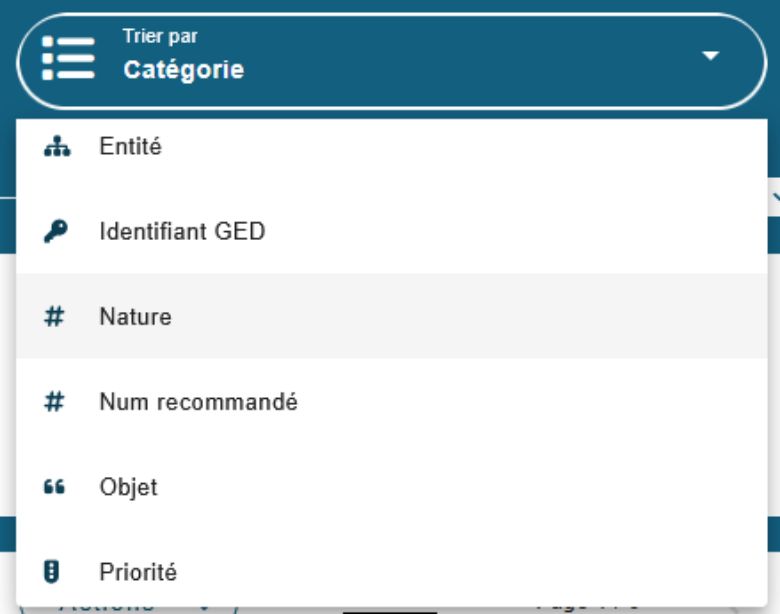Image resolution: width=780 pixels, height=614 pixels.
Task: Choose Identifiant GED from the sort list
Action: pyautogui.click(x=182, y=232)
